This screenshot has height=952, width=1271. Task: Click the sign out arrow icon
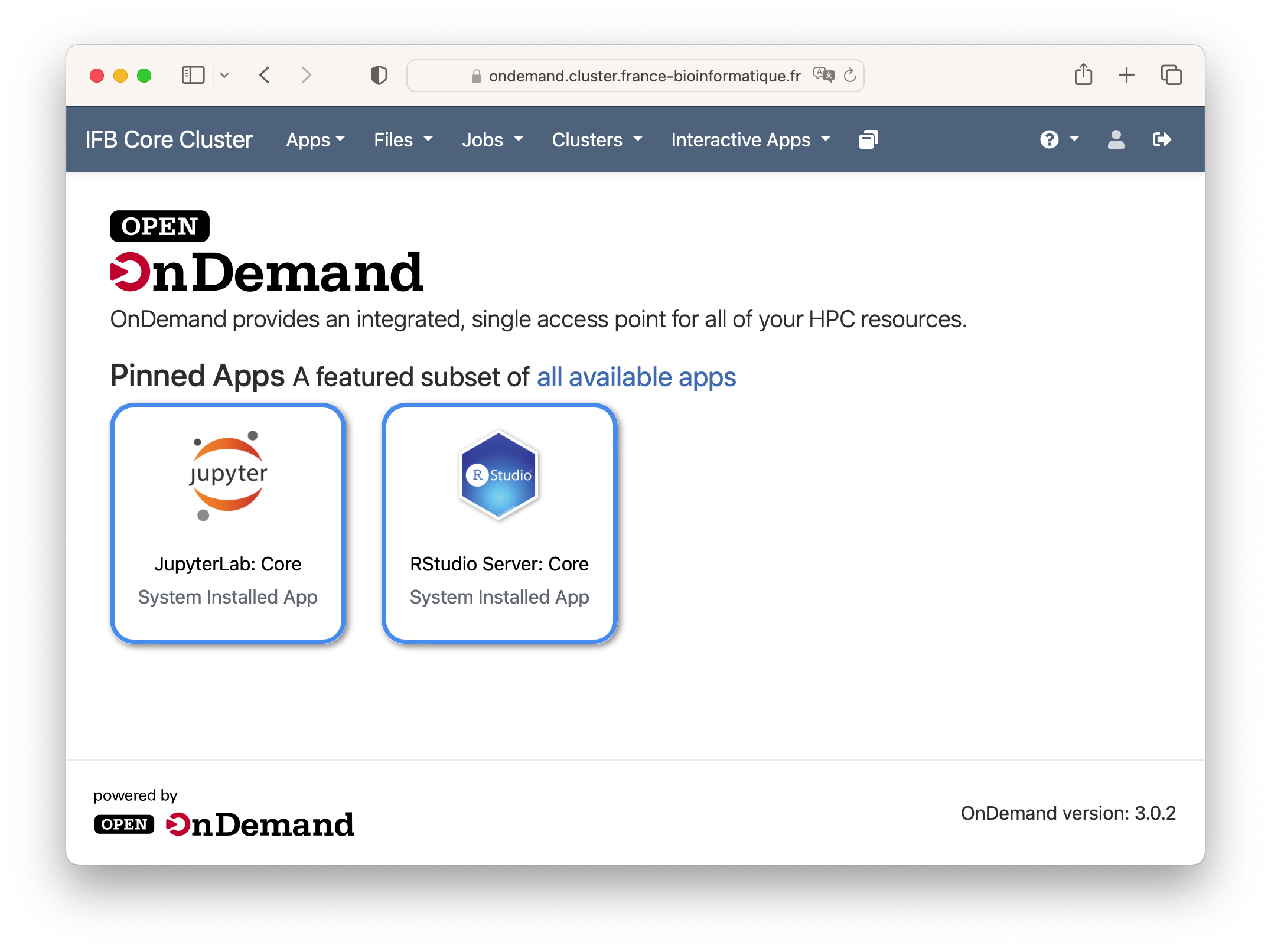[1162, 140]
